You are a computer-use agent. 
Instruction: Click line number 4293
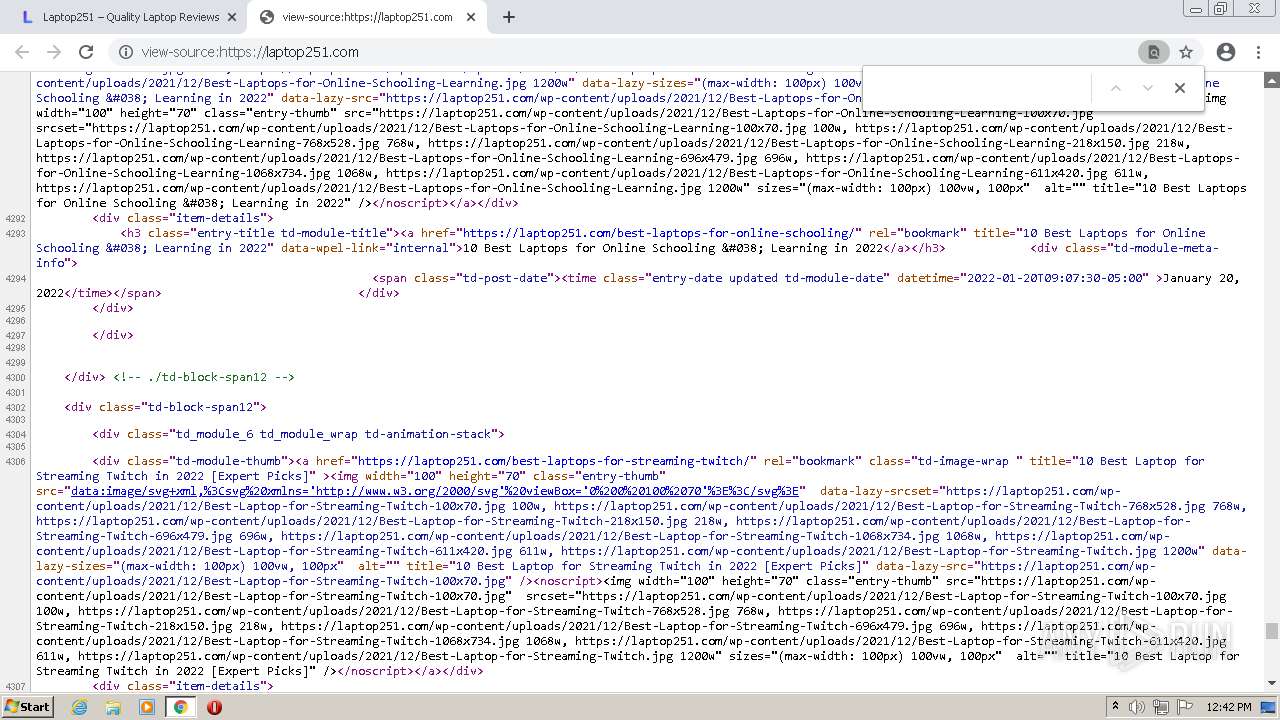click(15, 233)
